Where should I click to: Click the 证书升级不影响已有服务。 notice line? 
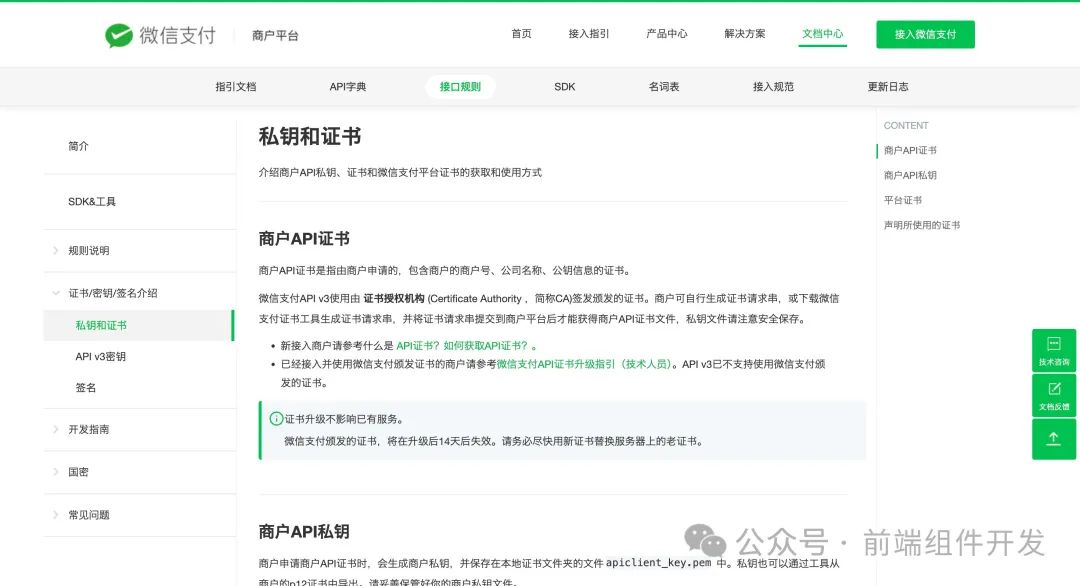(x=344, y=419)
